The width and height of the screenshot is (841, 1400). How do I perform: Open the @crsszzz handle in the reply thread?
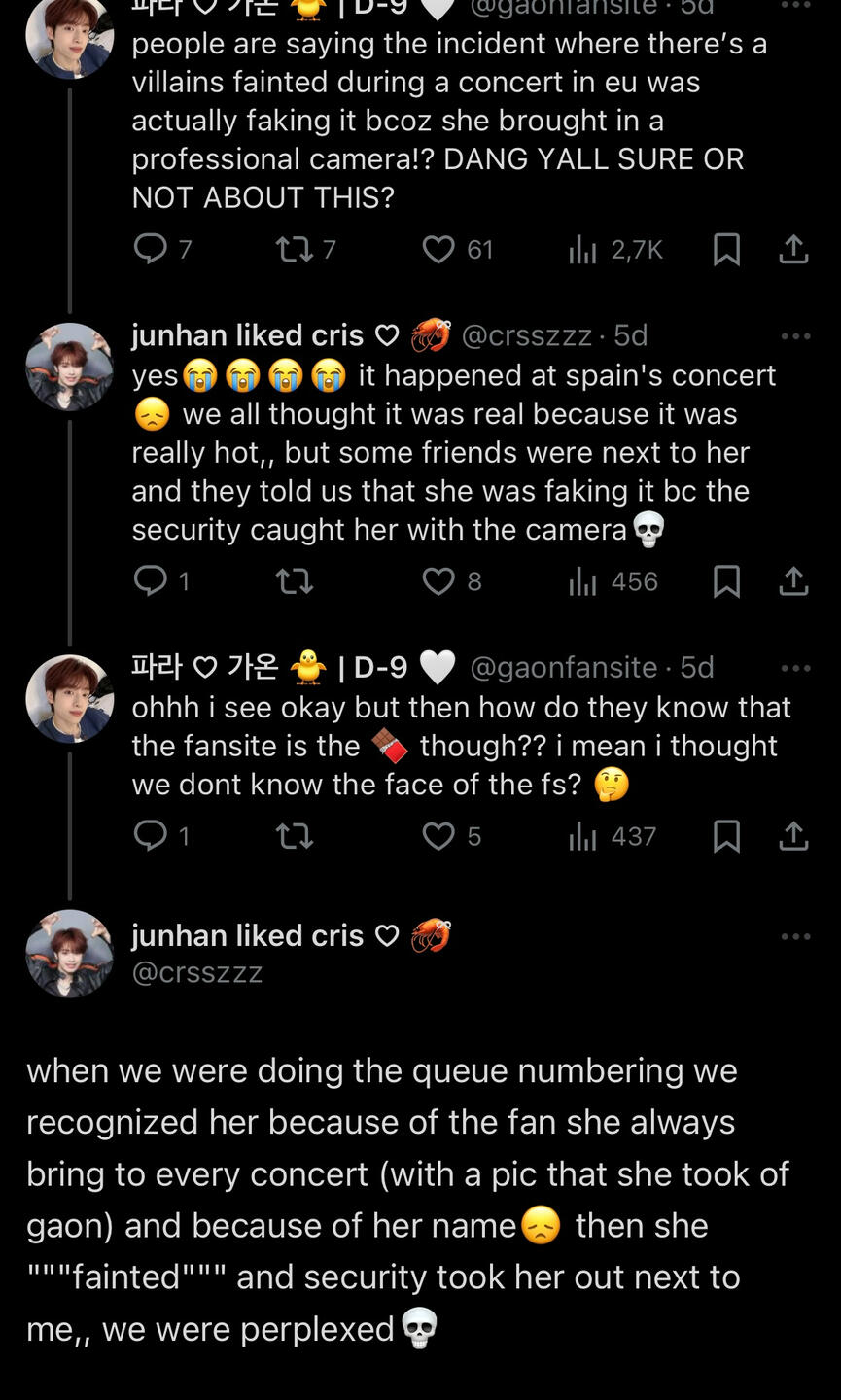(526, 335)
